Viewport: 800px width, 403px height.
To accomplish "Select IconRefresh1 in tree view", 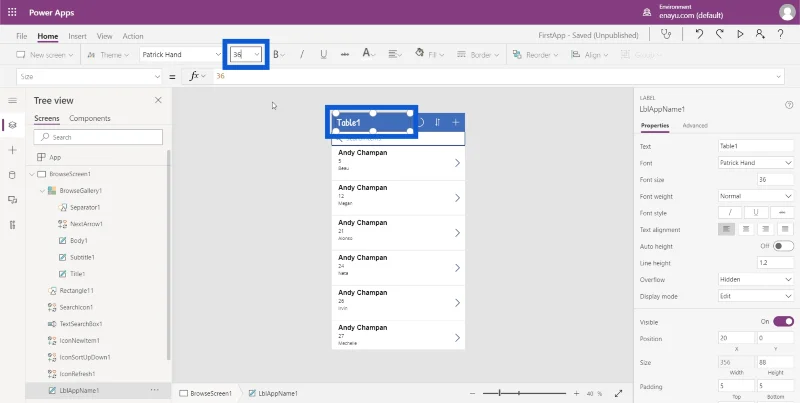I will [x=78, y=374].
